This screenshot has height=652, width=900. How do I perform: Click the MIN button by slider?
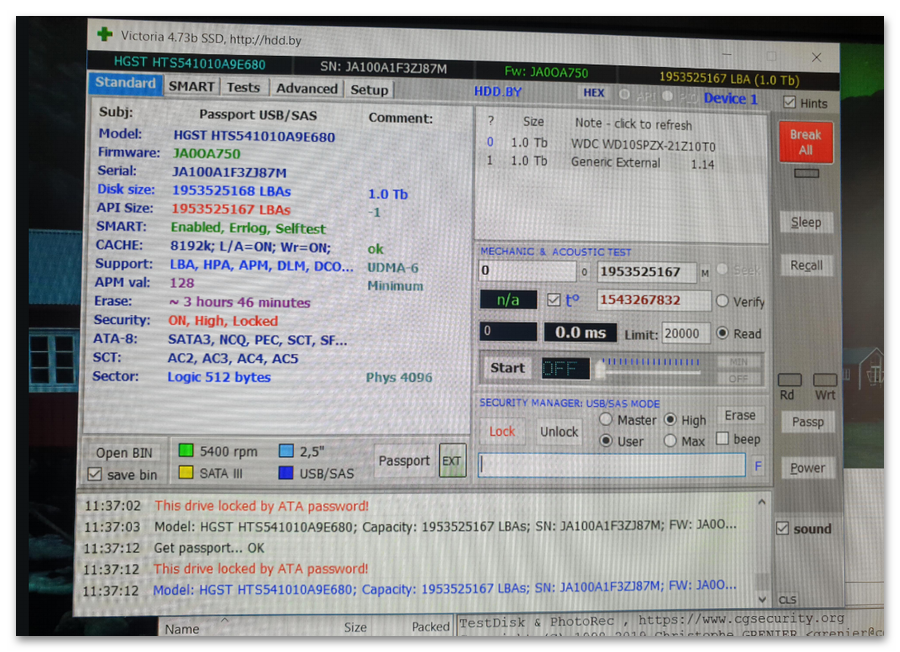coord(739,362)
